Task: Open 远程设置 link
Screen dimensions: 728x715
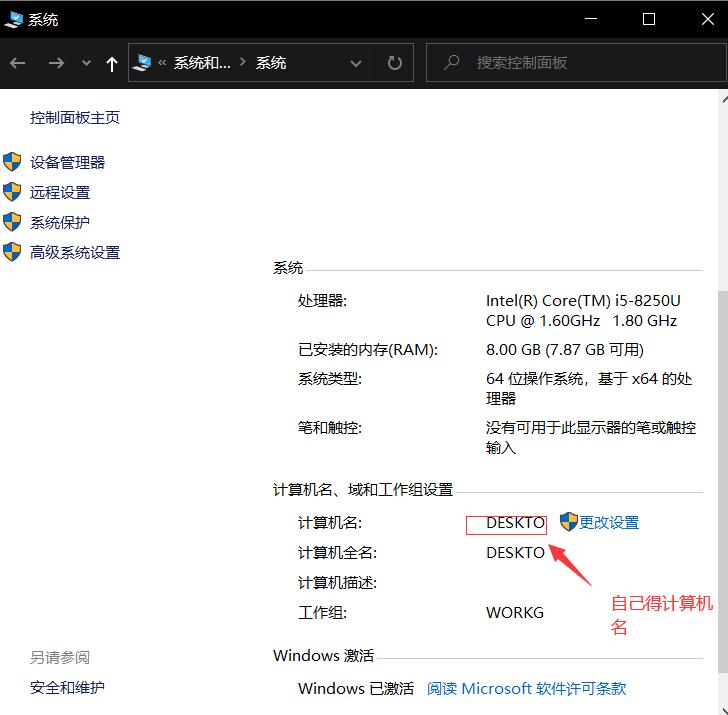Action: tap(60, 193)
